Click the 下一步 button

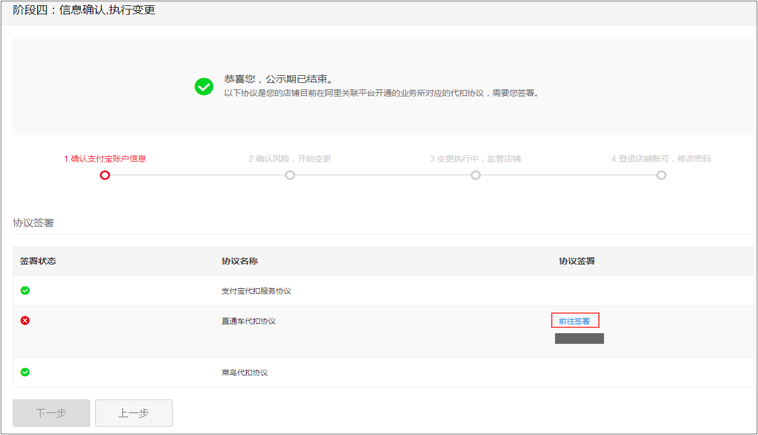pyautogui.click(x=51, y=413)
